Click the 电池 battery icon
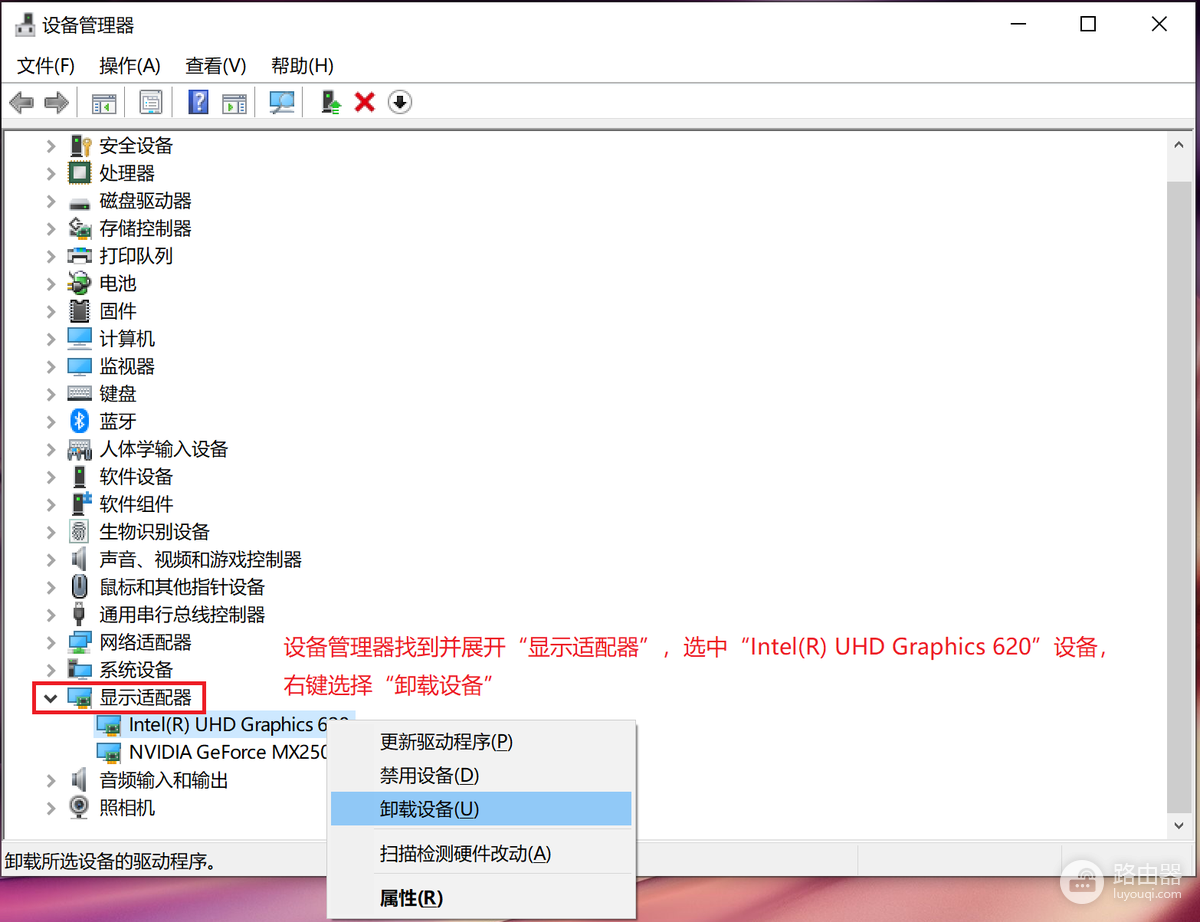This screenshot has width=1200, height=922. (x=80, y=283)
